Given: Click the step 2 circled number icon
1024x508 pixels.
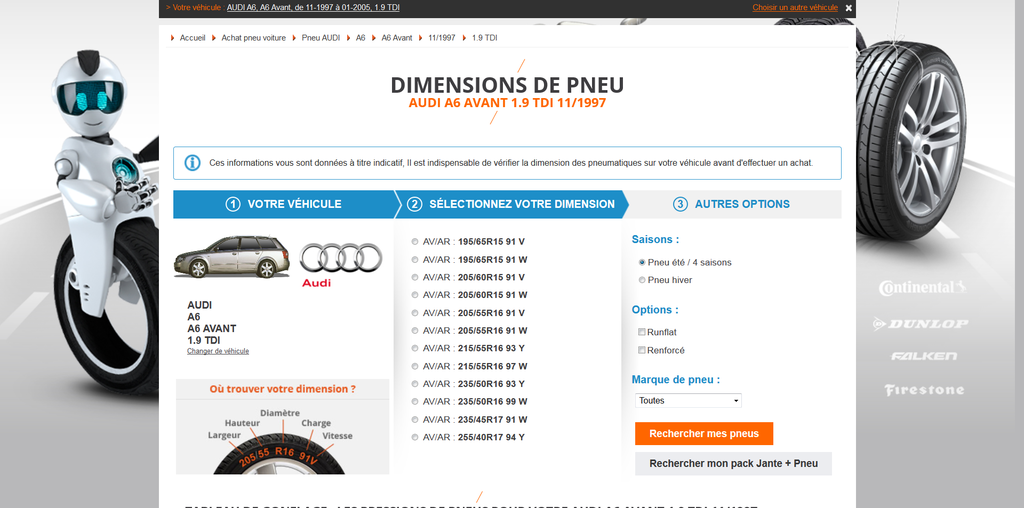Looking at the screenshot, I should point(415,204).
